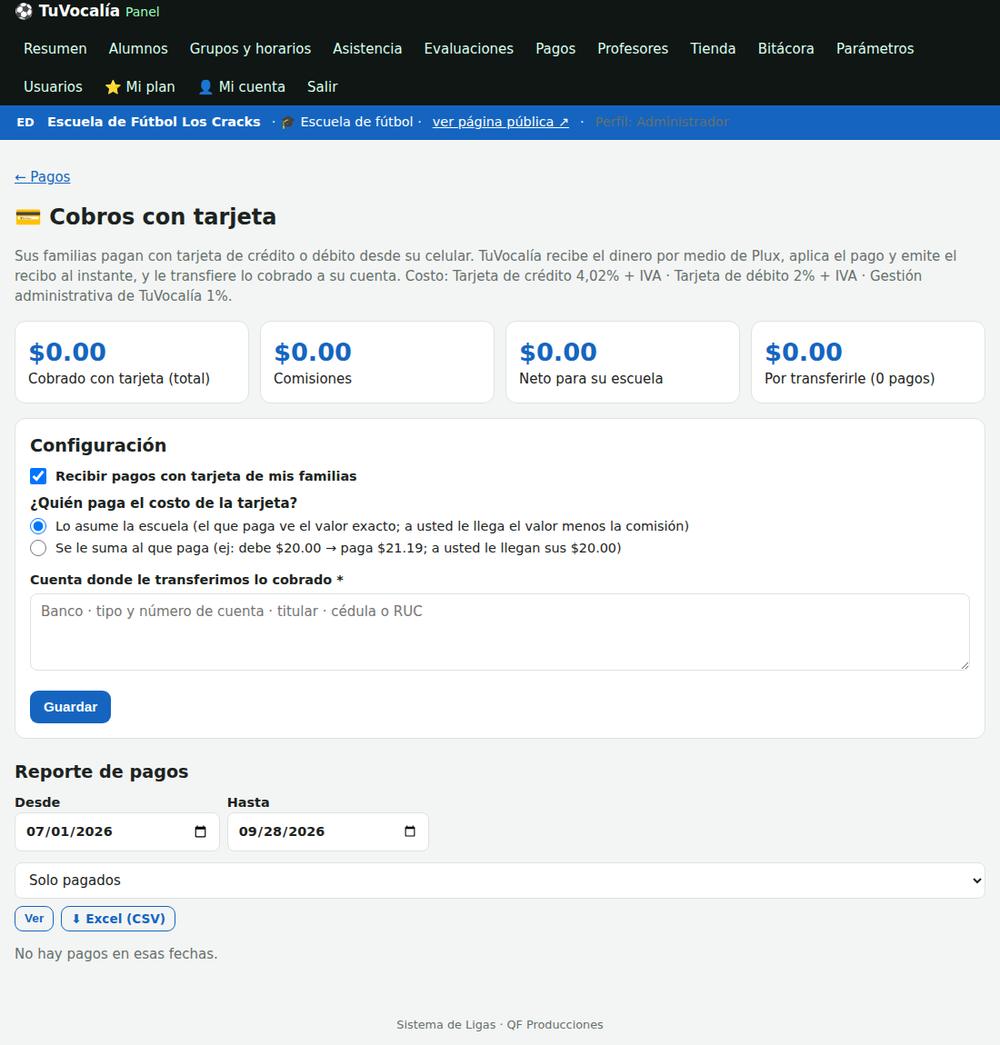Go to the Alumnos section
Screen dimensions: 1000x1045
(138, 49)
